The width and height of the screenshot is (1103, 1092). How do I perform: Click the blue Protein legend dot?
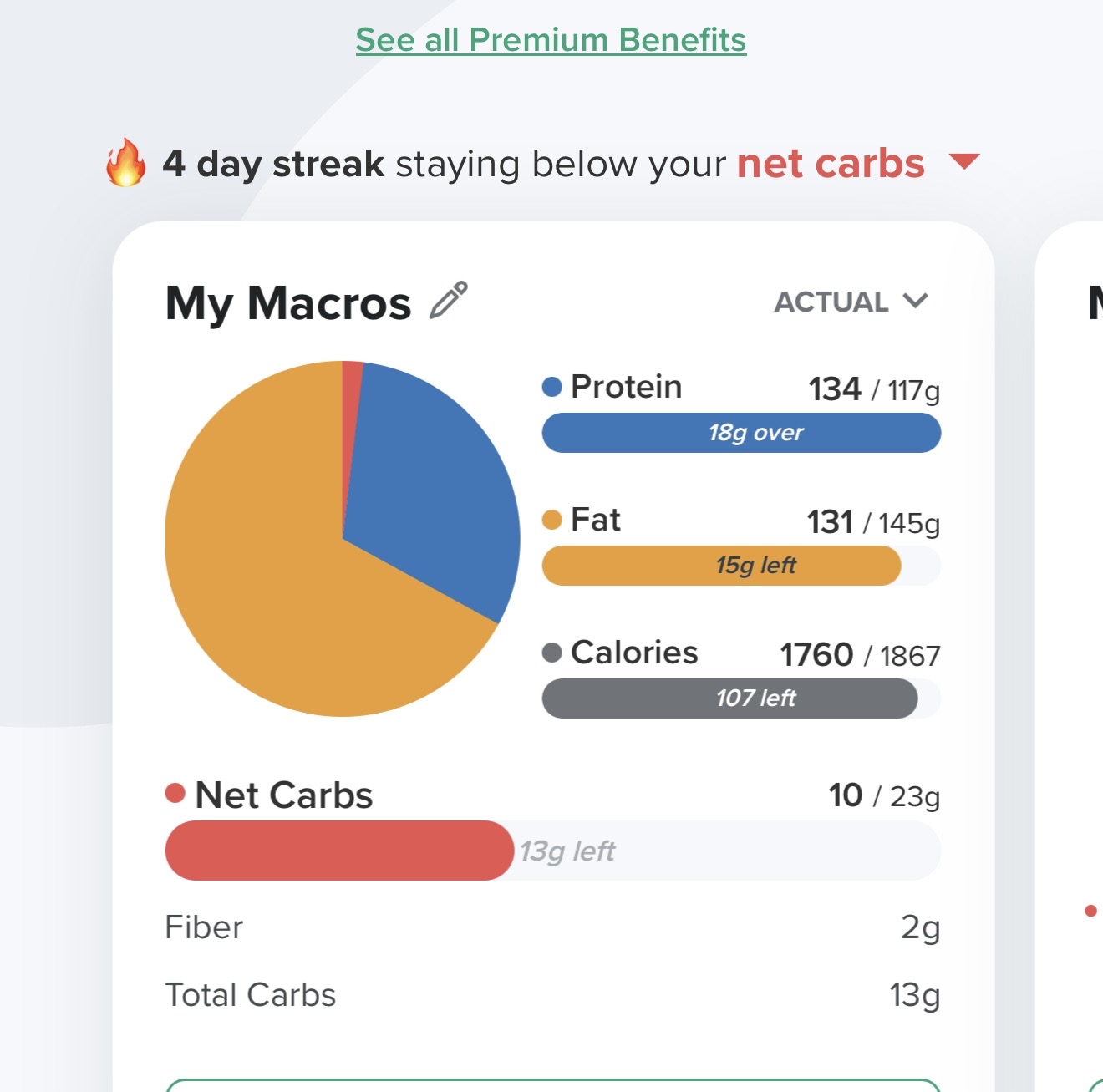pos(551,387)
